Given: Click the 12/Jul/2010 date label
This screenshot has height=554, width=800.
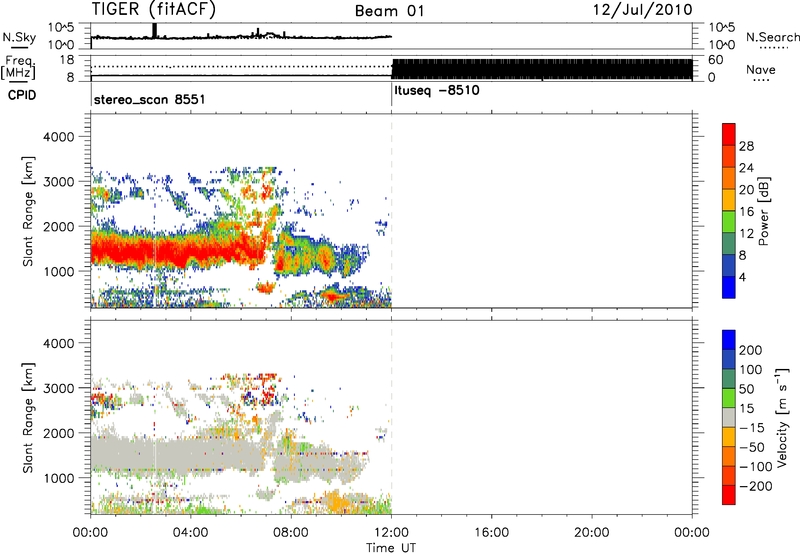Looking at the screenshot, I should pyautogui.click(x=642, y=10).
